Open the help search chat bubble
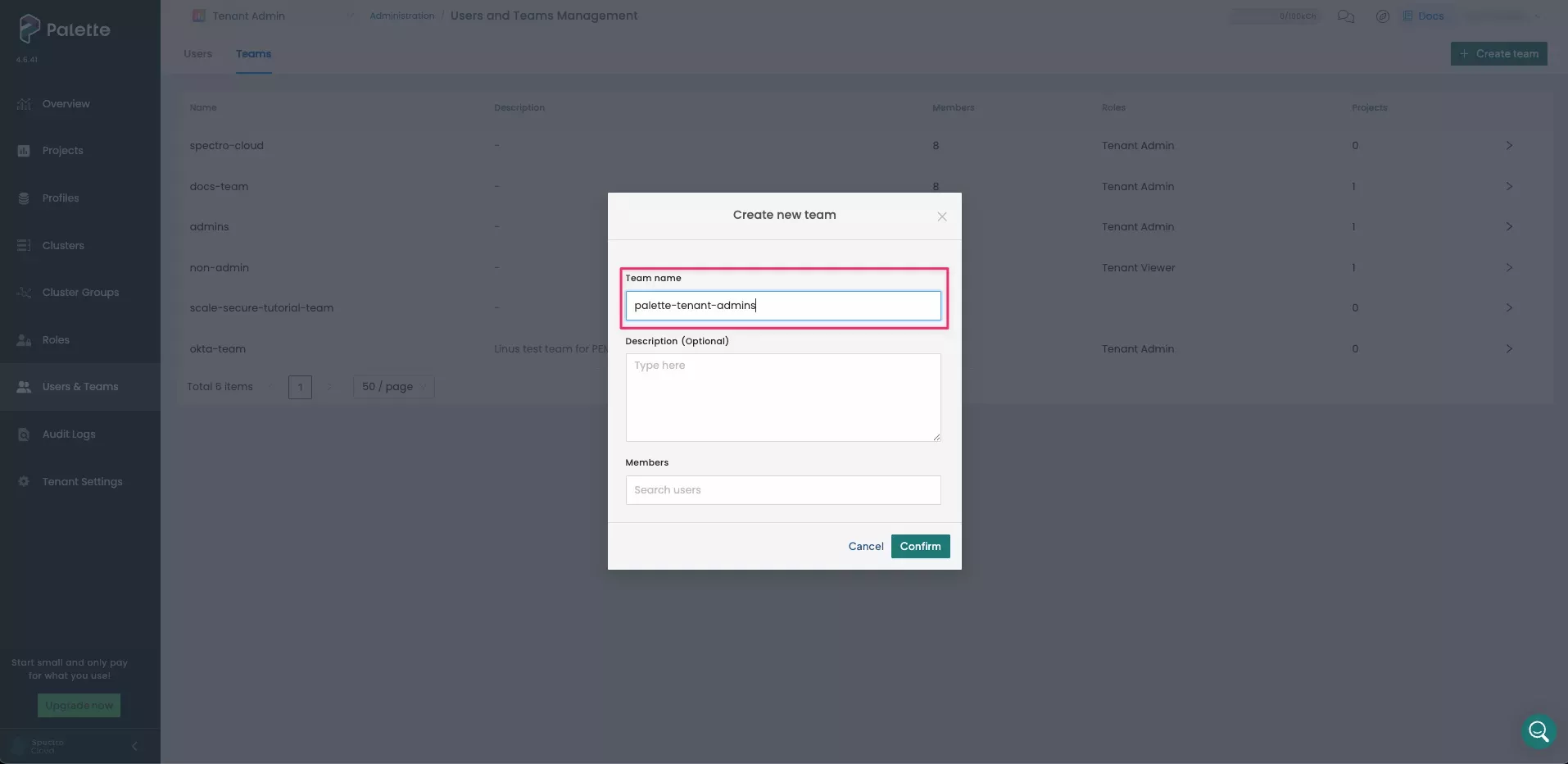This screenshot has width=1568, height=764. click(1538, 730)
